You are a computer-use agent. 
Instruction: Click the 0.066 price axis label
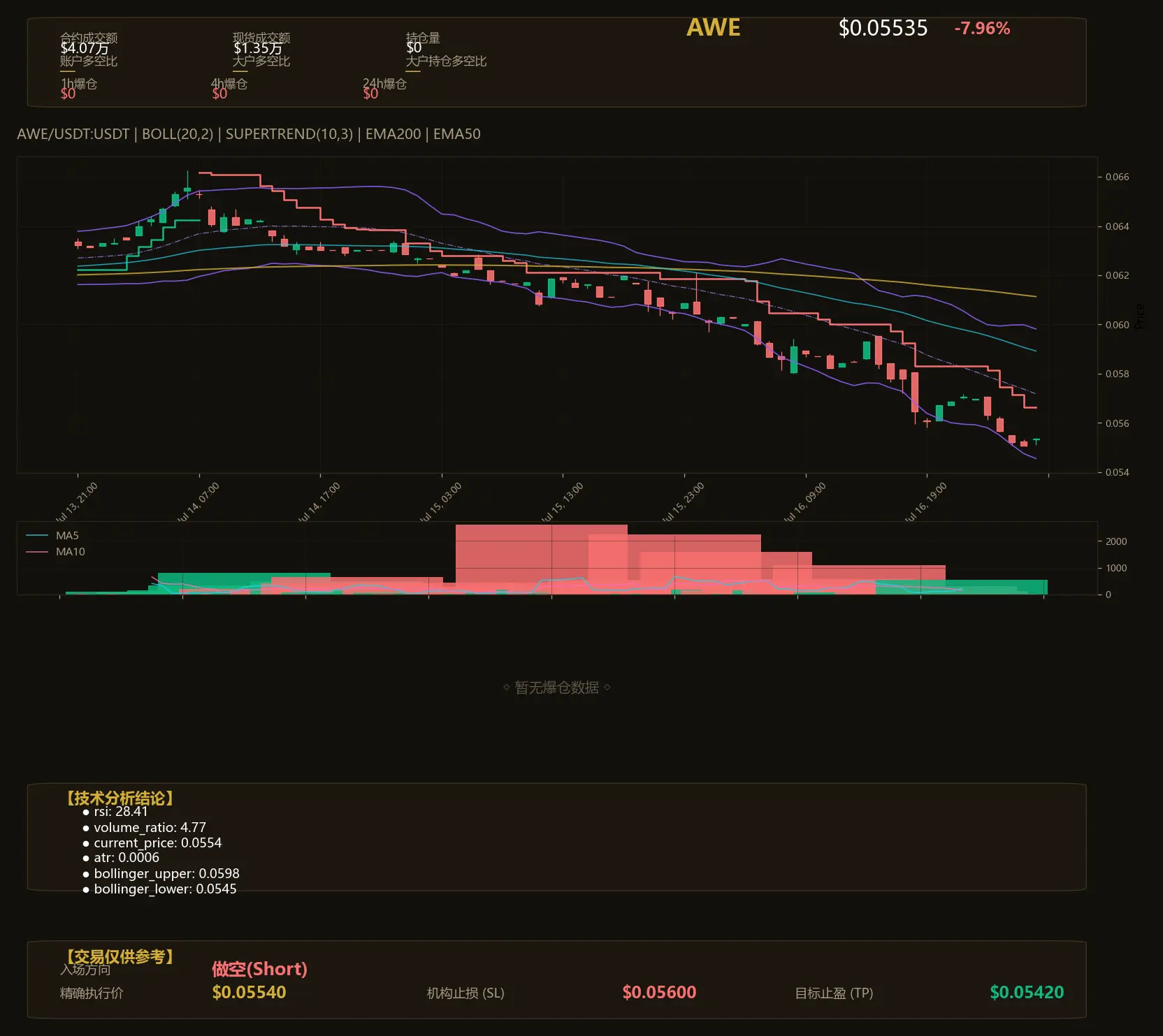pos(1117,177)
